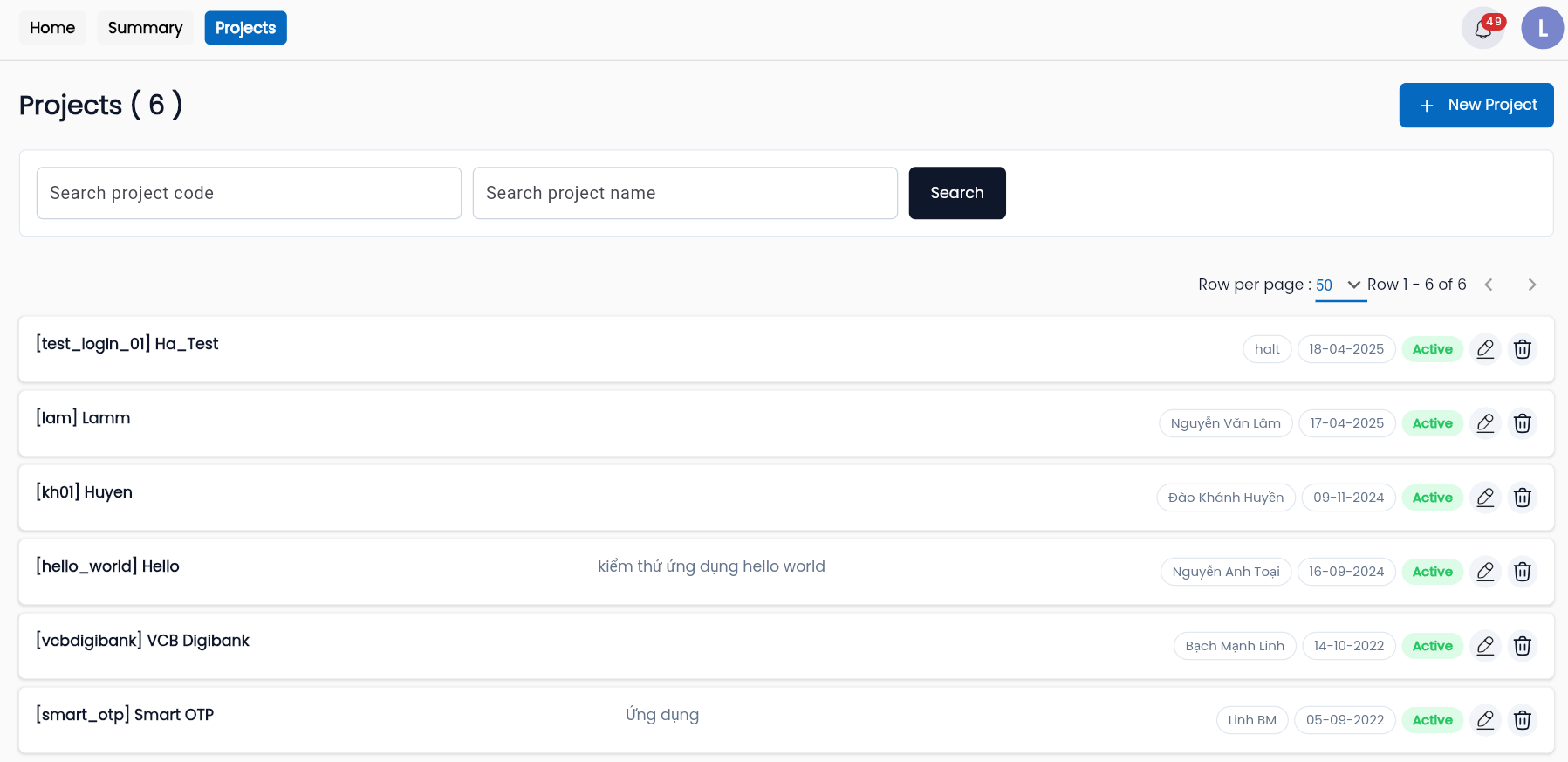Delete the Huyen project with trash icon
Viewport: 1568px width, 762px height.
pos(1522,498)
